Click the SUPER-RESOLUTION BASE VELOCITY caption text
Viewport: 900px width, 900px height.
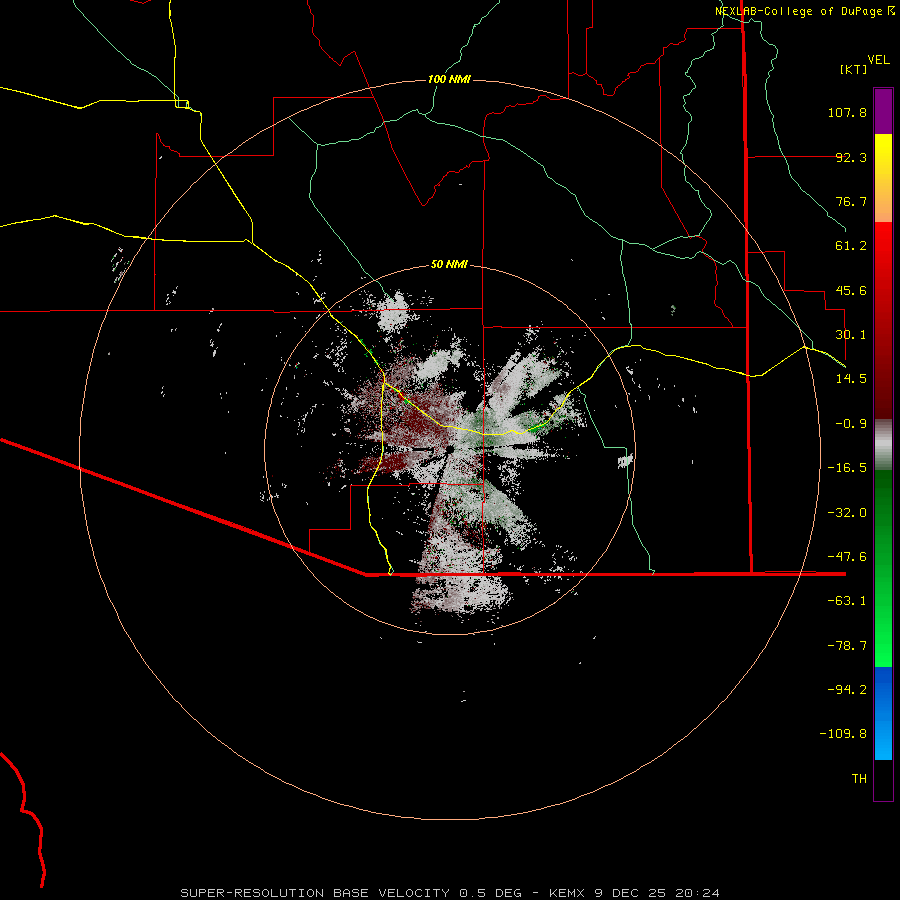coord(315,893)
